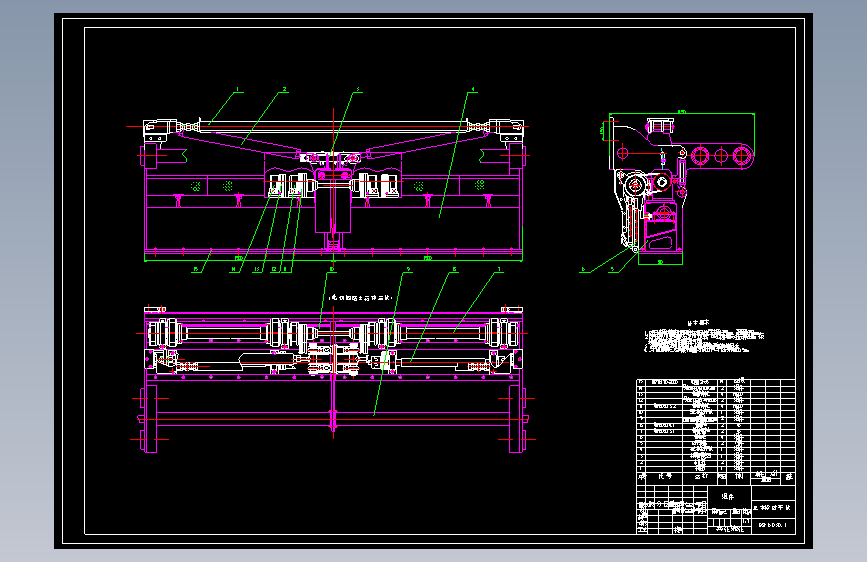Select balloon callout number 6 near side view

[x=583, y=269]
